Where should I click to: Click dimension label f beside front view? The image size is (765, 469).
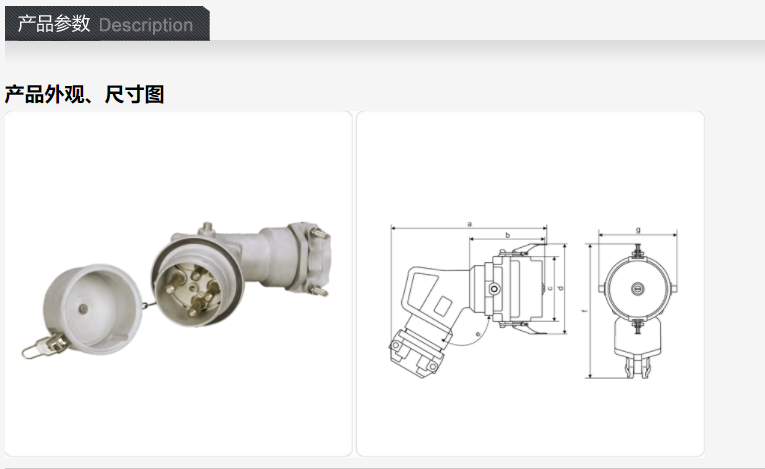pyautogui.click(x=585, y=311)
